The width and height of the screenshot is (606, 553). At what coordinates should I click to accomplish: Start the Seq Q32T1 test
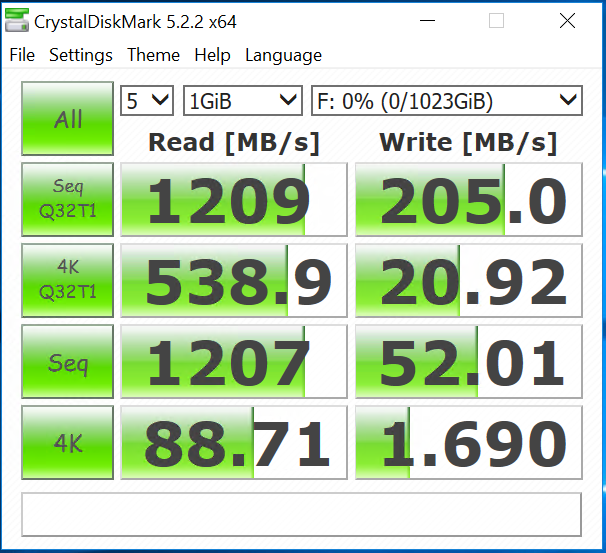[x=68, y=199]
